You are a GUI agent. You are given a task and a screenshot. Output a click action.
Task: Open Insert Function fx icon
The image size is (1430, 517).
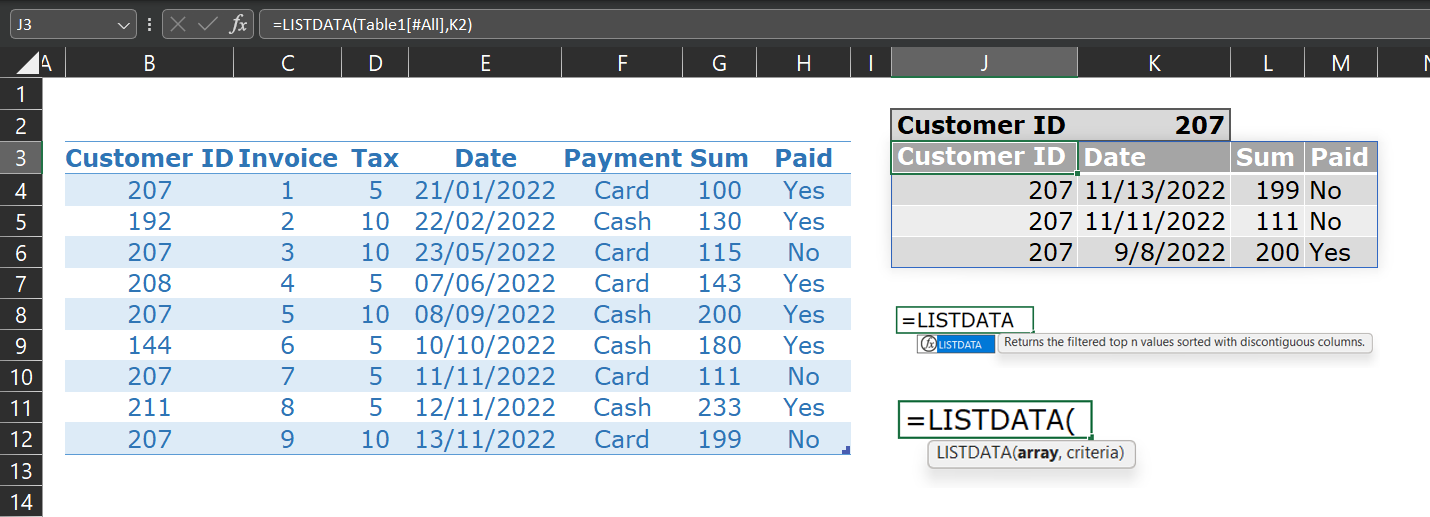238,25
